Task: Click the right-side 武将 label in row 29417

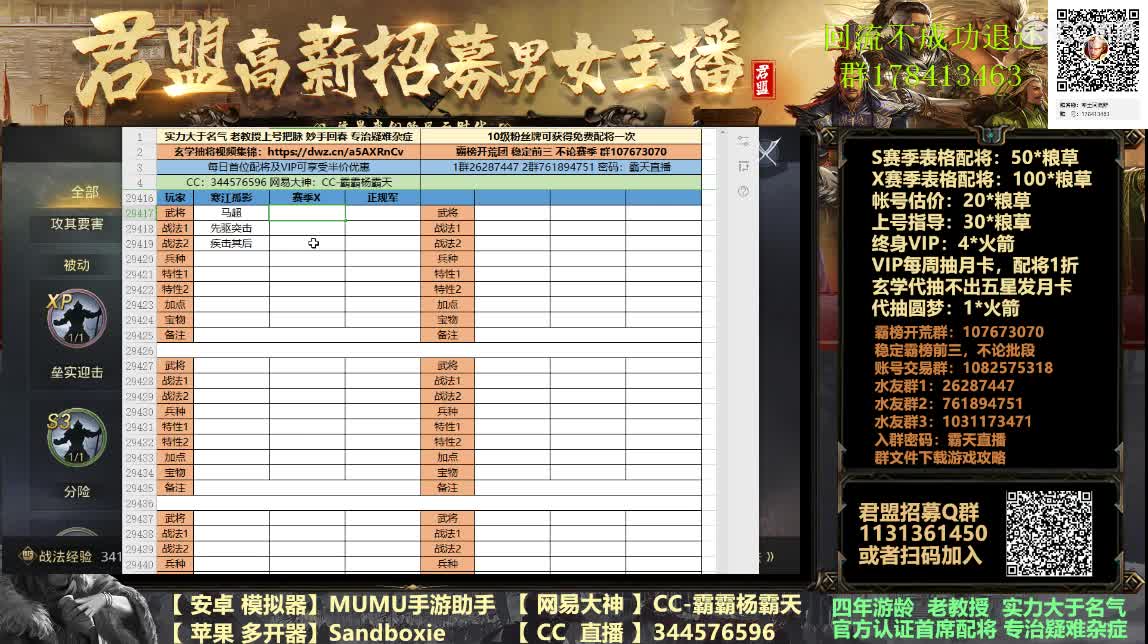Action: pyautogui.click(x=447, y=213)
